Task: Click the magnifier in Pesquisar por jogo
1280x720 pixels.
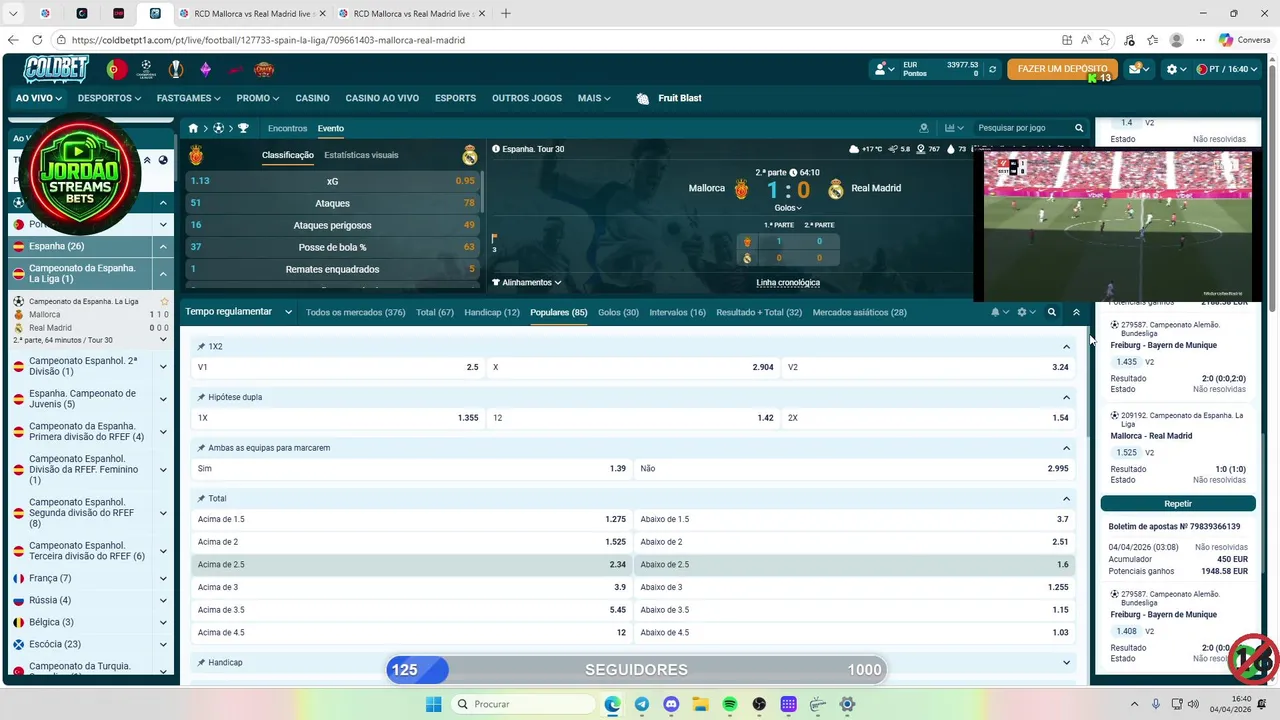Action: pyautogui.click(x=1079, y=128)
